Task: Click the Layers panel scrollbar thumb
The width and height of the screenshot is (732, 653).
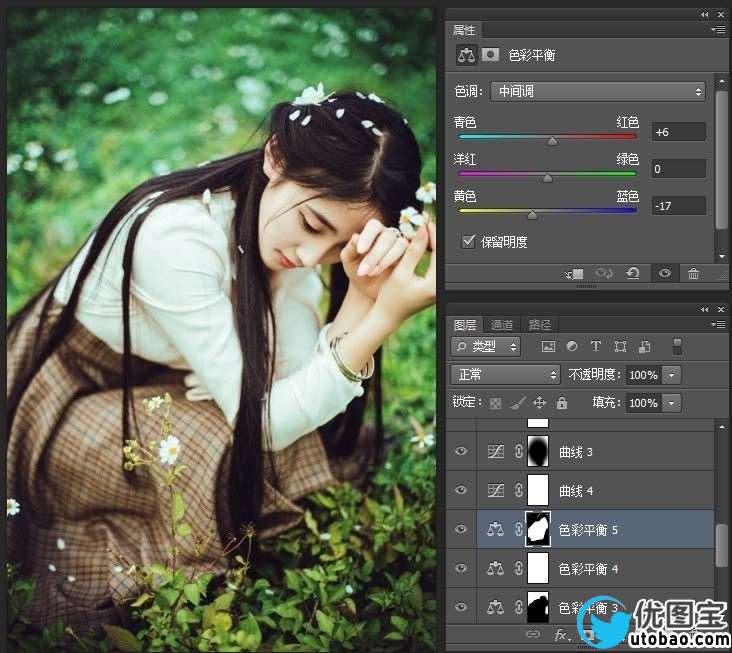Action: coord(722,545)
